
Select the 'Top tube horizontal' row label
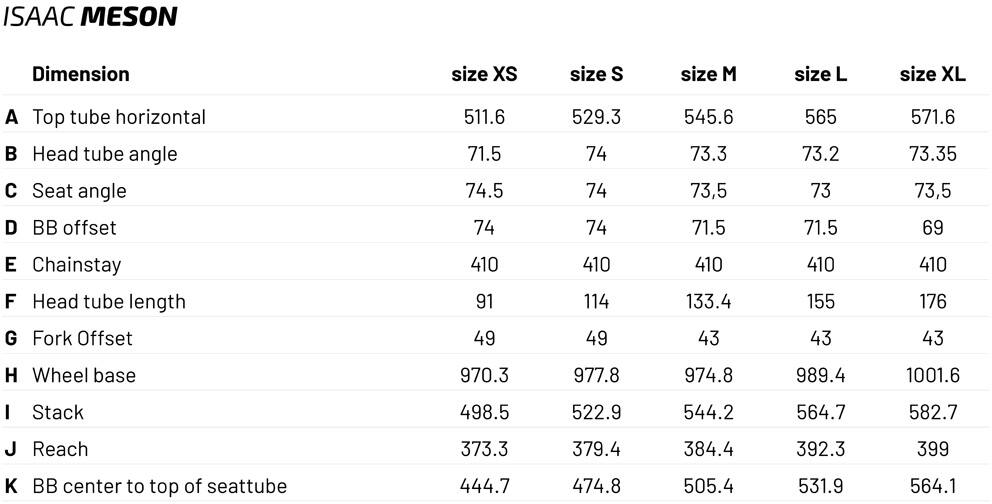(118, 117)
